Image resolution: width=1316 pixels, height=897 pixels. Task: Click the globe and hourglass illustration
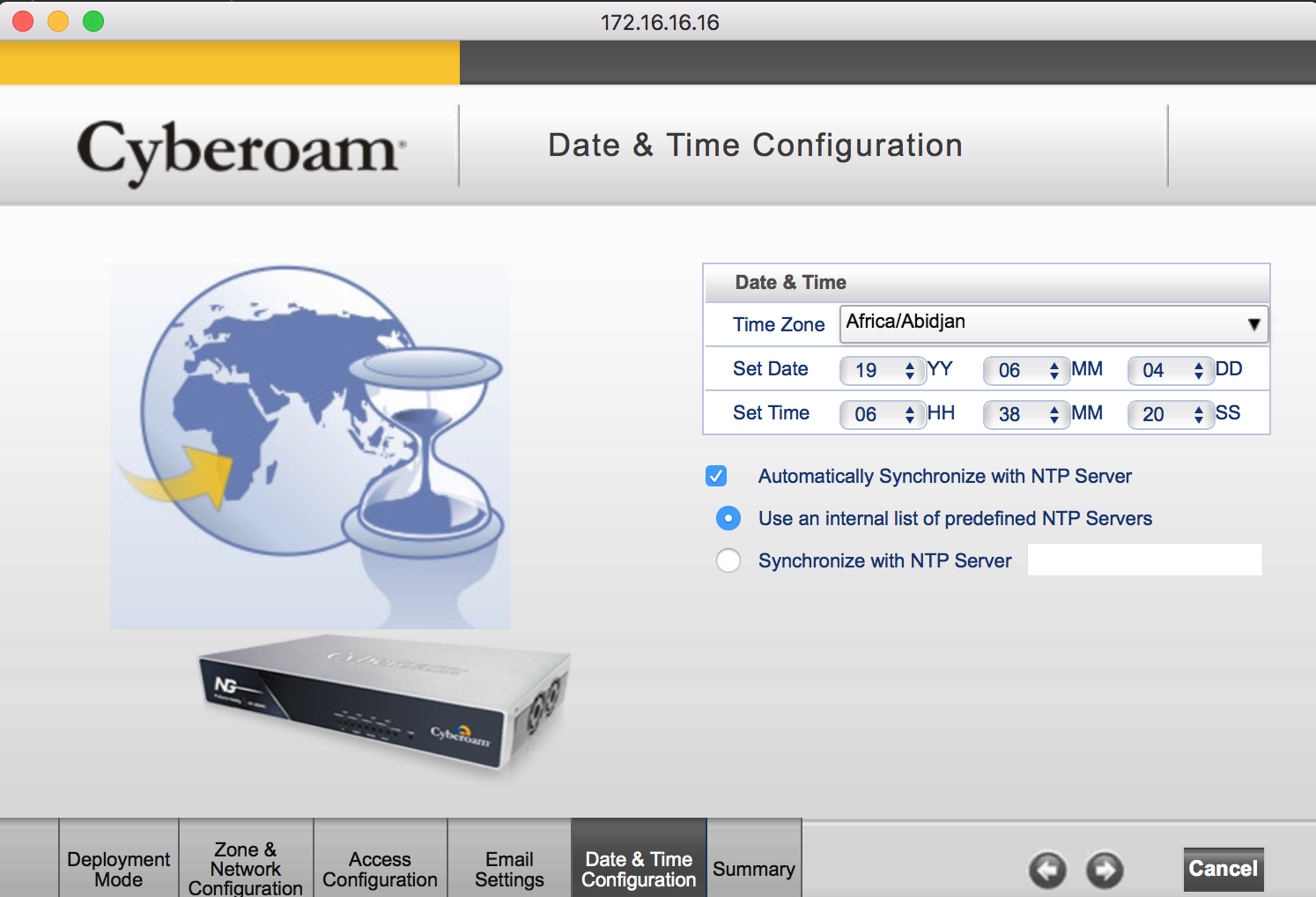[310, 446]
